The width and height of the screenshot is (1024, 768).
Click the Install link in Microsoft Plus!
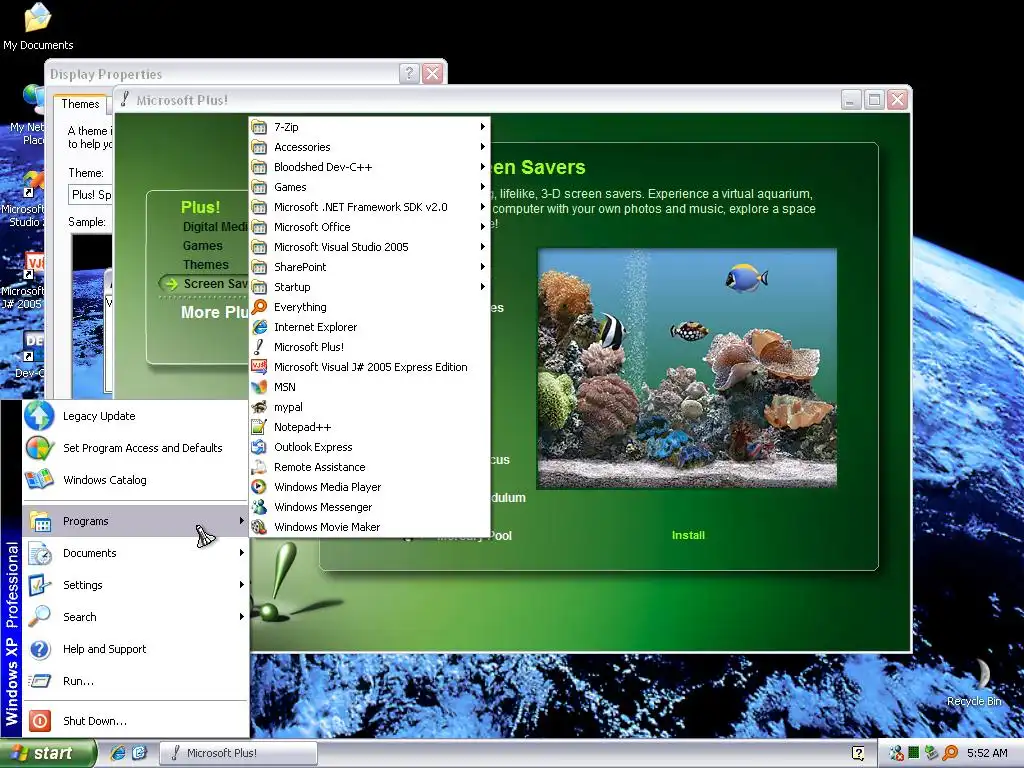click(x=688, y=535)
